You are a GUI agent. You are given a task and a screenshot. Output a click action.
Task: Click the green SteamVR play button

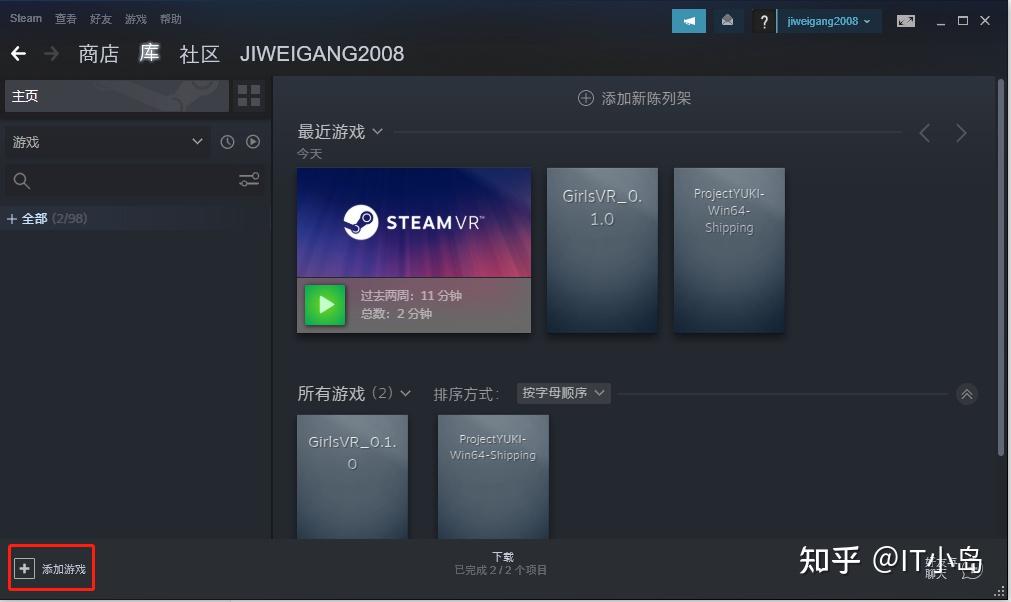[x=325, y=304]
